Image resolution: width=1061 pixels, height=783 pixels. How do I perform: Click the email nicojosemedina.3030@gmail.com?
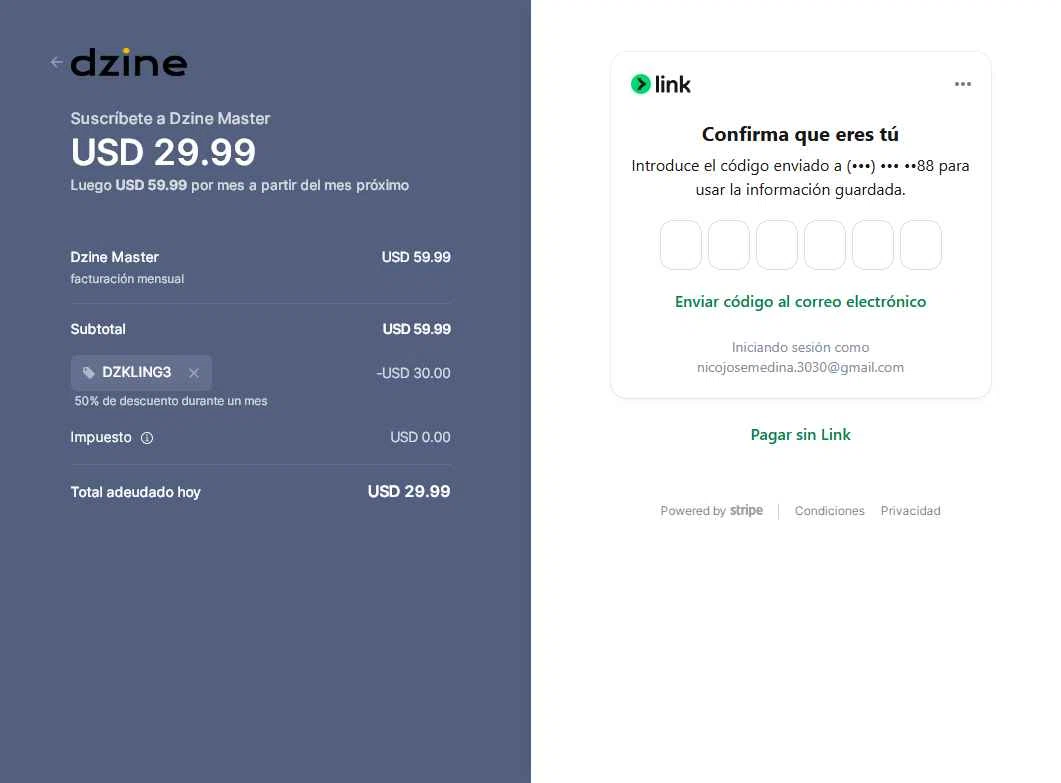(800, 367)
